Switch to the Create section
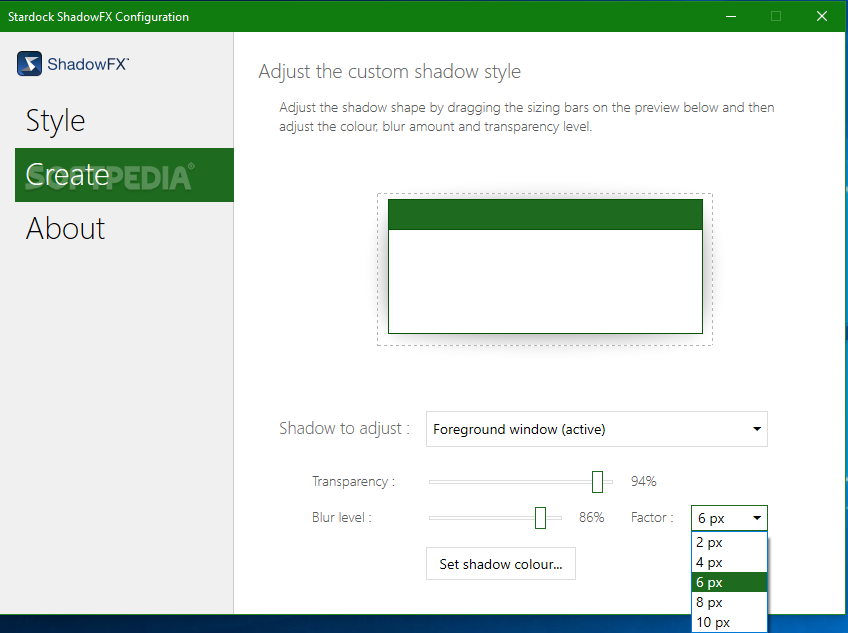Viewport: 848px width, 633px height. [124, 175]
